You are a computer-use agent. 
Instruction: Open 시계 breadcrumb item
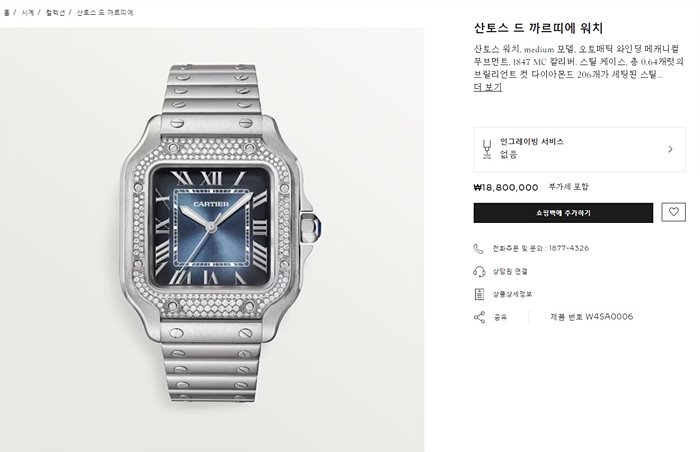[x=27, y=13]
